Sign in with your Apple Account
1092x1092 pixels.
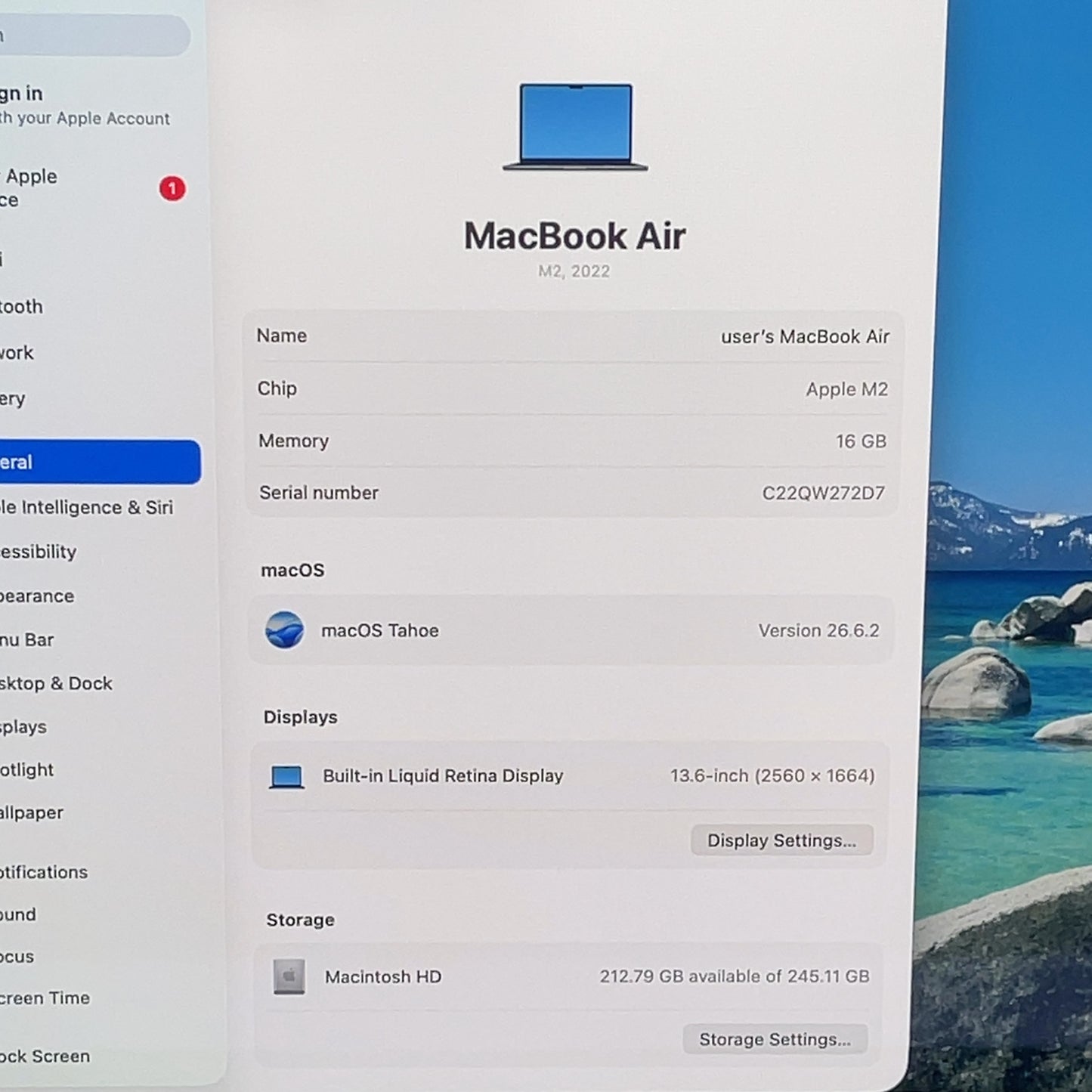[85, 105]
